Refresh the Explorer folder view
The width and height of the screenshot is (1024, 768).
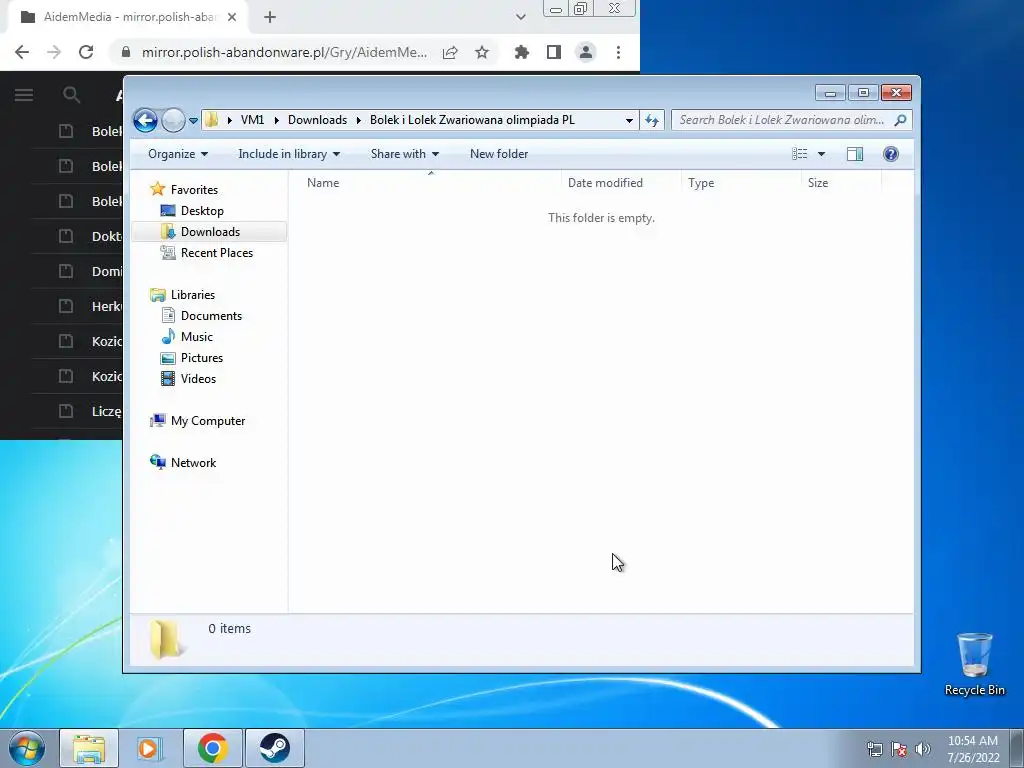coord(652,120)
